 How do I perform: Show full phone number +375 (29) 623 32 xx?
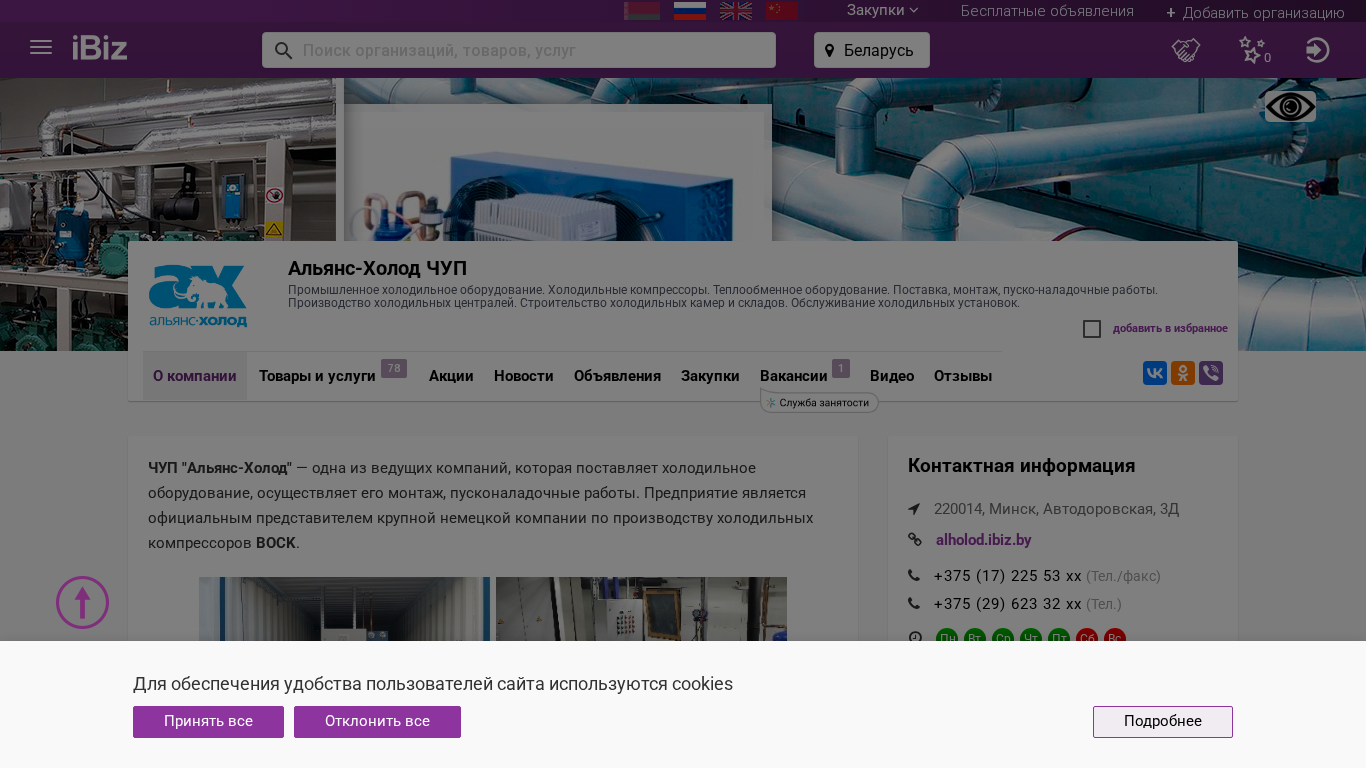click(1008, 604)
